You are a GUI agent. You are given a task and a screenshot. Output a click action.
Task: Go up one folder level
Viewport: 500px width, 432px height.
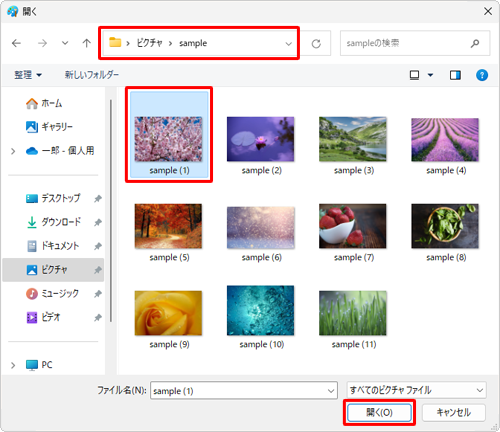click(87, 43)
